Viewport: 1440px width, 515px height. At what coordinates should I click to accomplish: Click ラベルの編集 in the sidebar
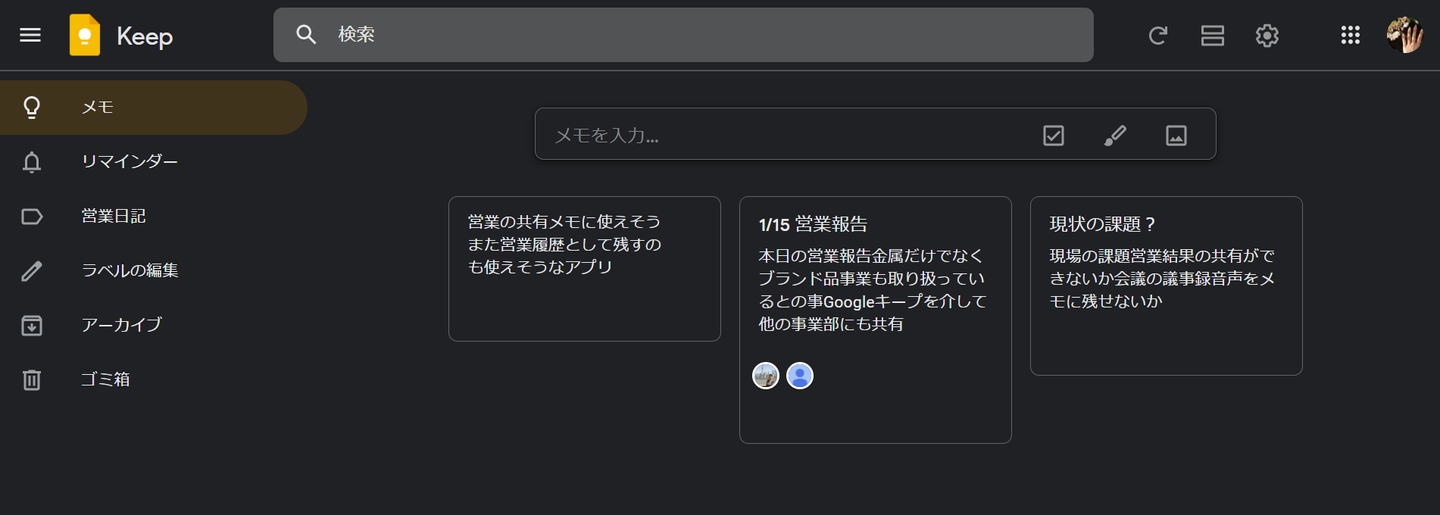coord(130,271)
